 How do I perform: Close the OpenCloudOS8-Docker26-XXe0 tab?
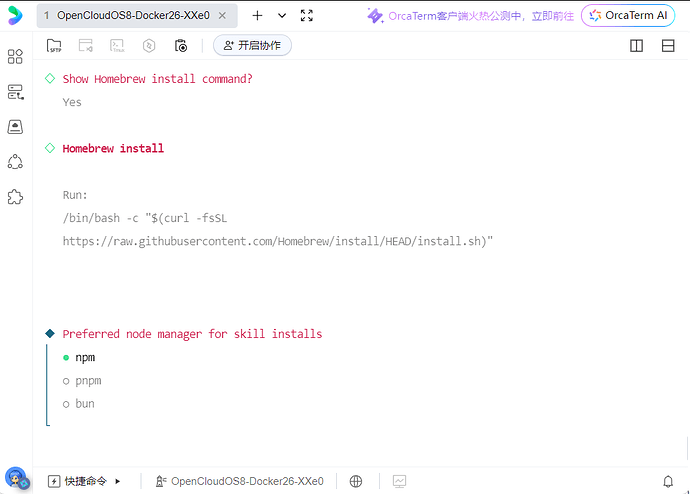coord(223,16)
